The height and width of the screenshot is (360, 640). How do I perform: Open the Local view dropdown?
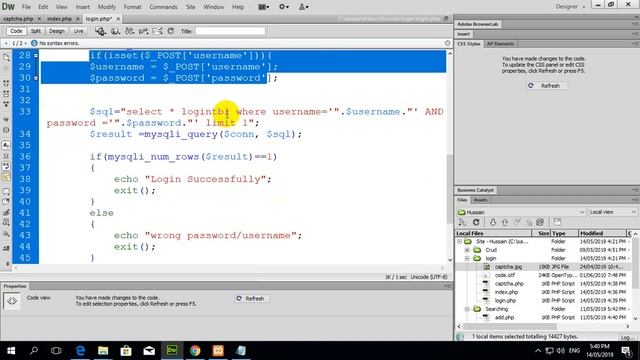[x=612, y=212]
